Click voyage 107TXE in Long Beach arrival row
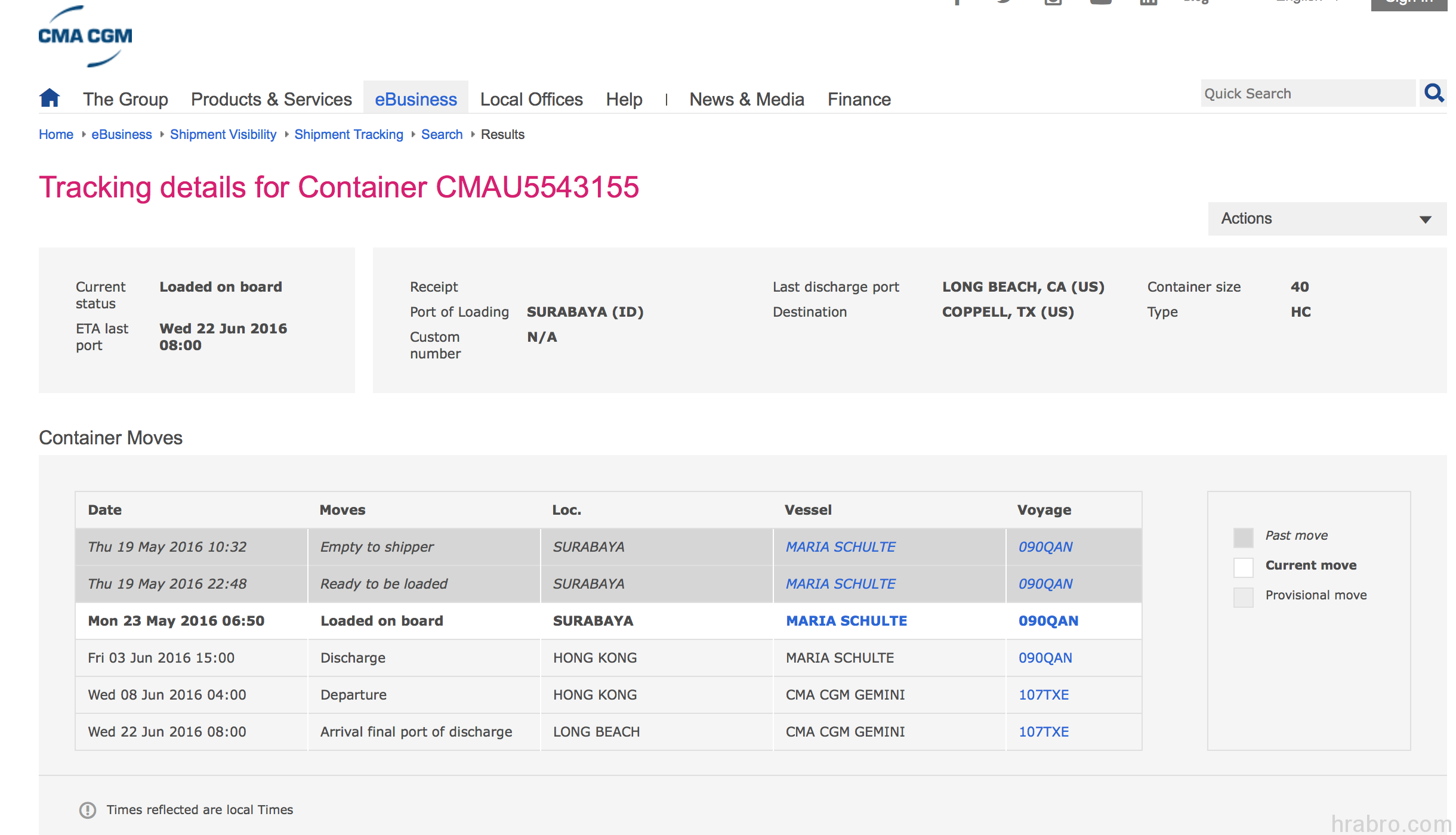 coord(1043,732)
